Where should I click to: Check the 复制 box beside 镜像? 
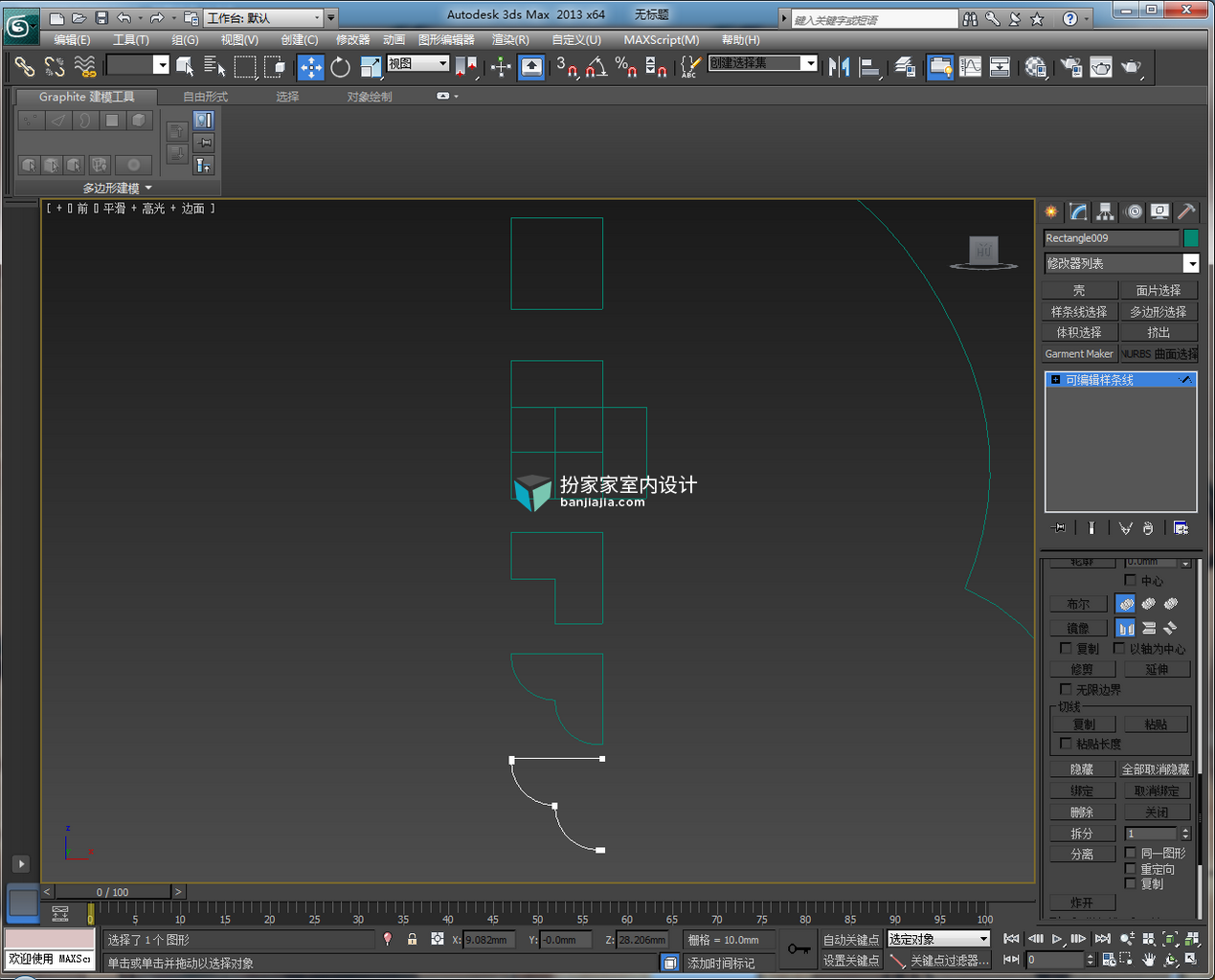pyautogui.click(x=1066, y=648)
